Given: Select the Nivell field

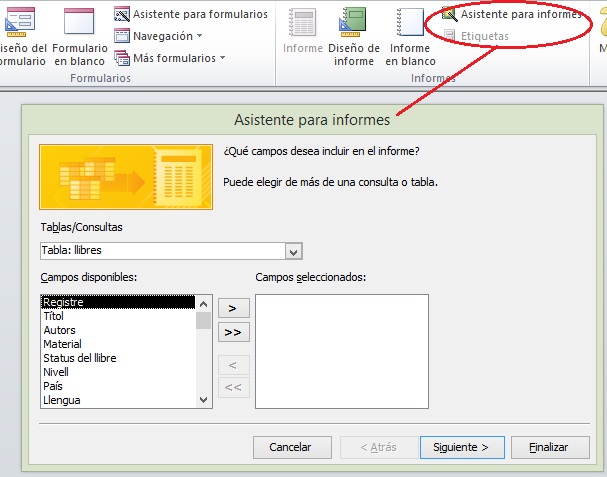Looking at the screenshot, I should coord(118,372).
